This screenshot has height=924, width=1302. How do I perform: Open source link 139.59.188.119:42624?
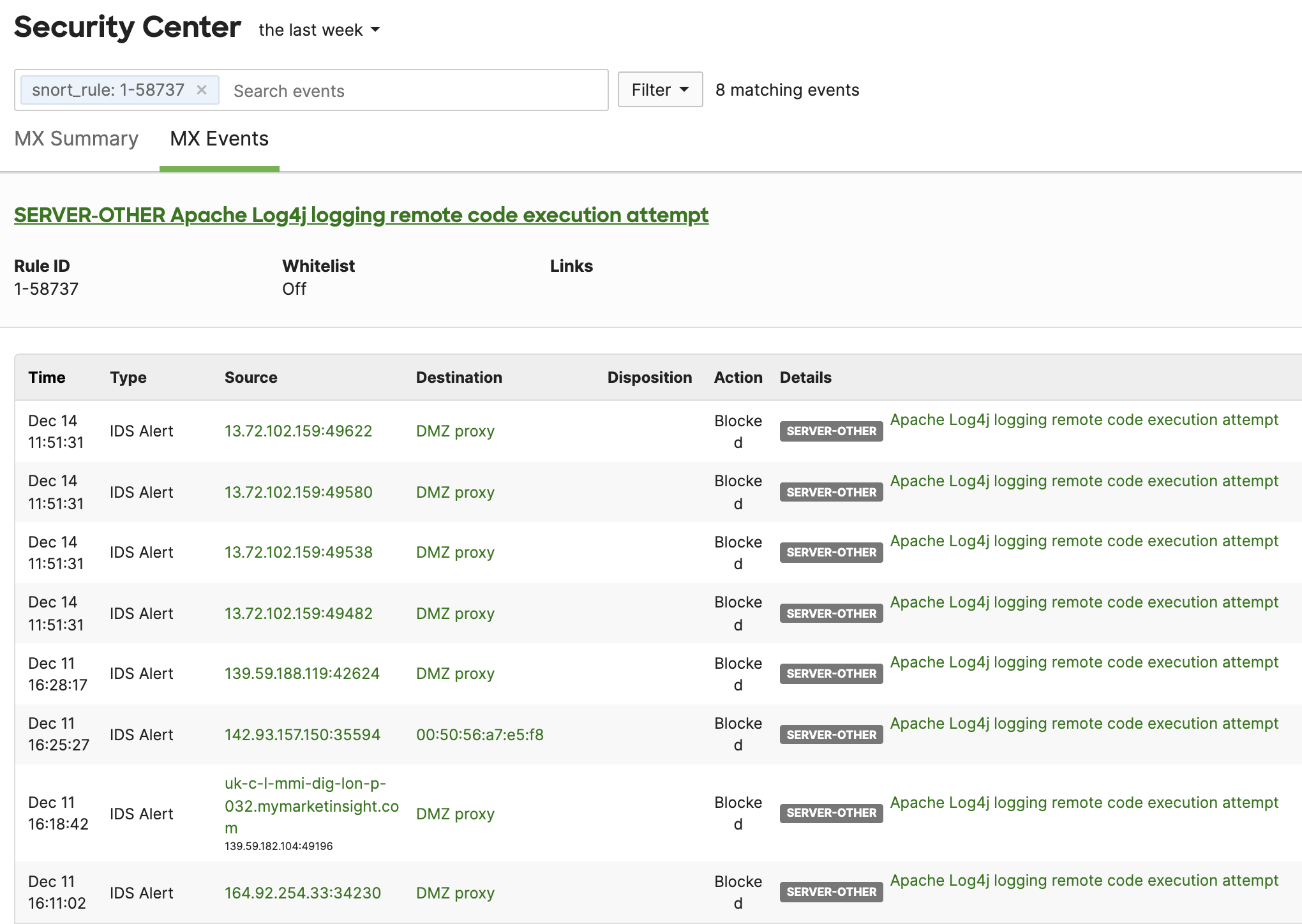pos(302,673)
